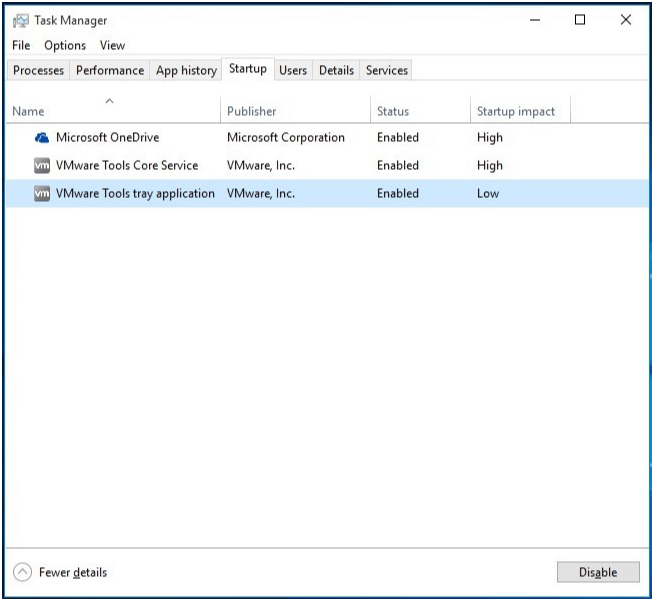Switch to the Services tab
Screen dimensions: 655x601
click(x=387, y=70)
